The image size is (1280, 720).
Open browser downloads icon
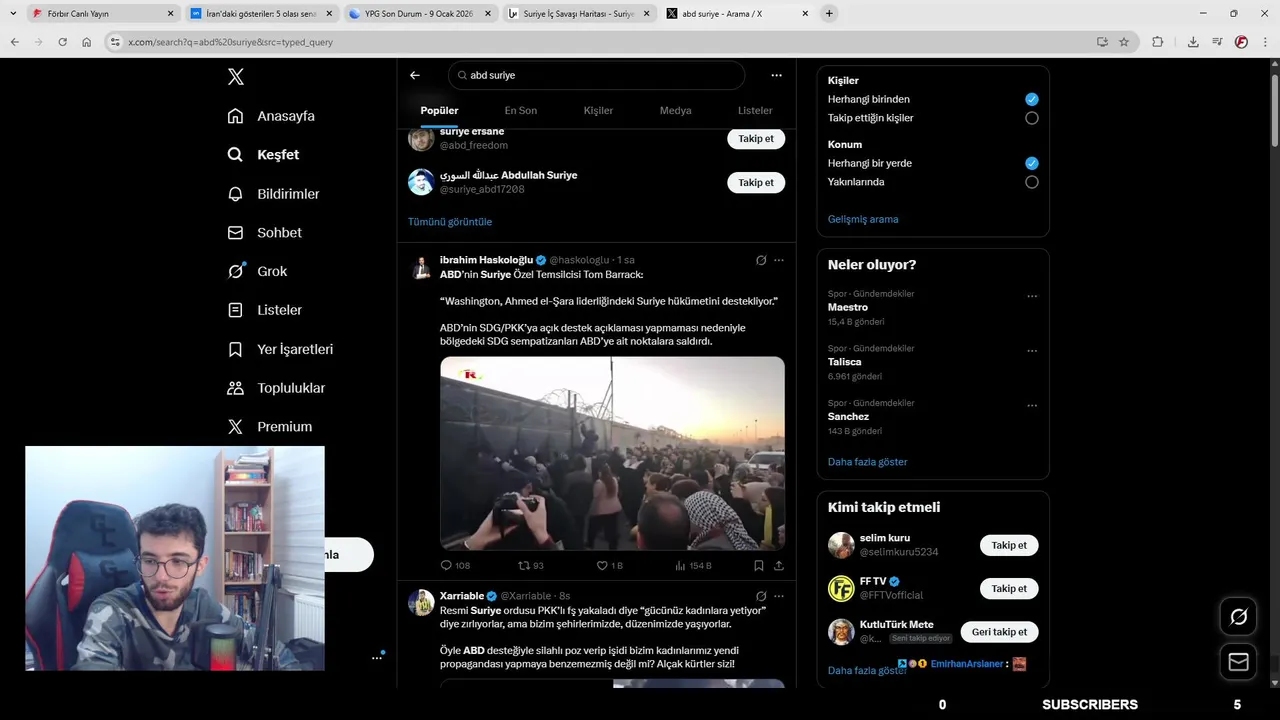pos(1193,42)
